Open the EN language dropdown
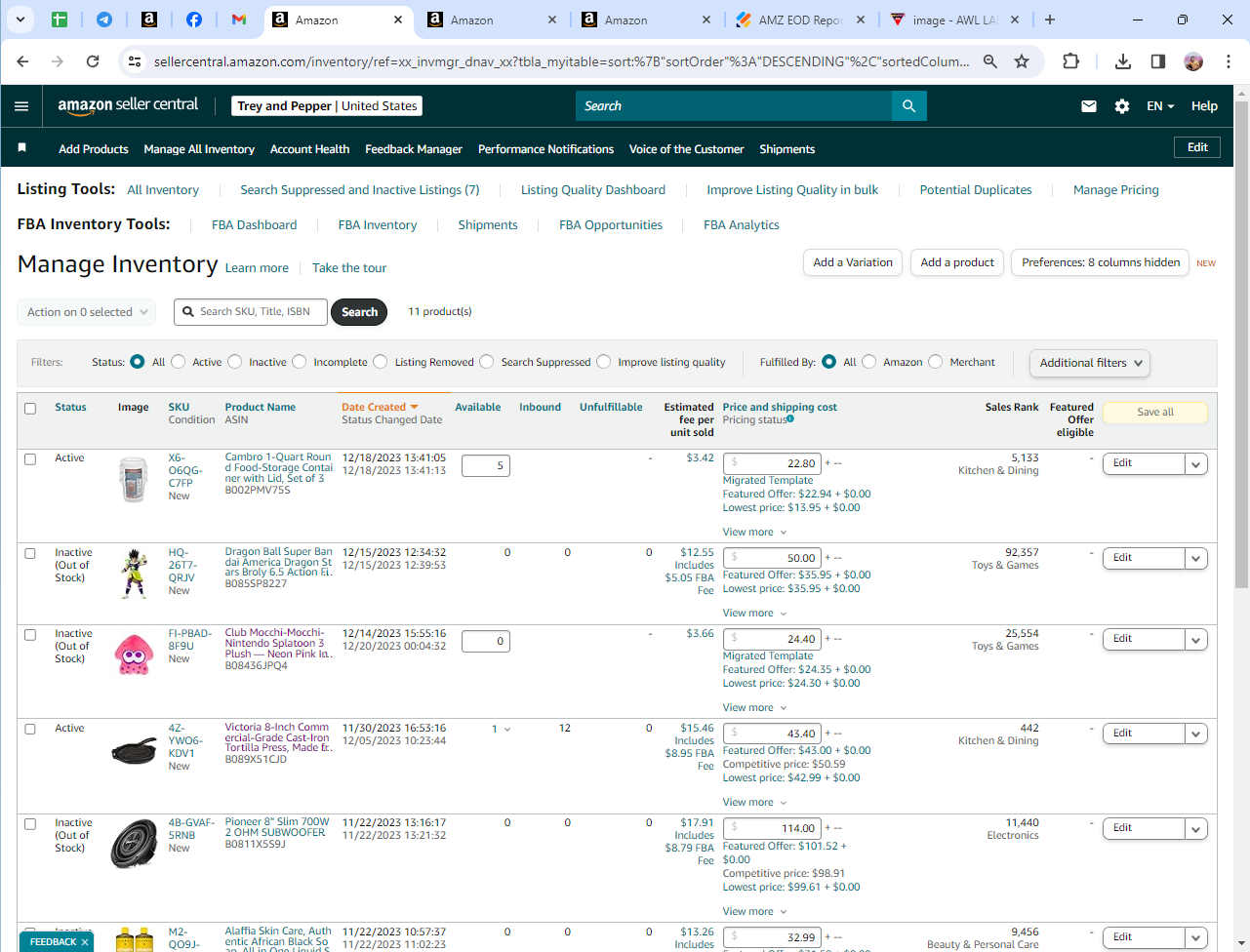1250x952 pixels. [1160, 106]
